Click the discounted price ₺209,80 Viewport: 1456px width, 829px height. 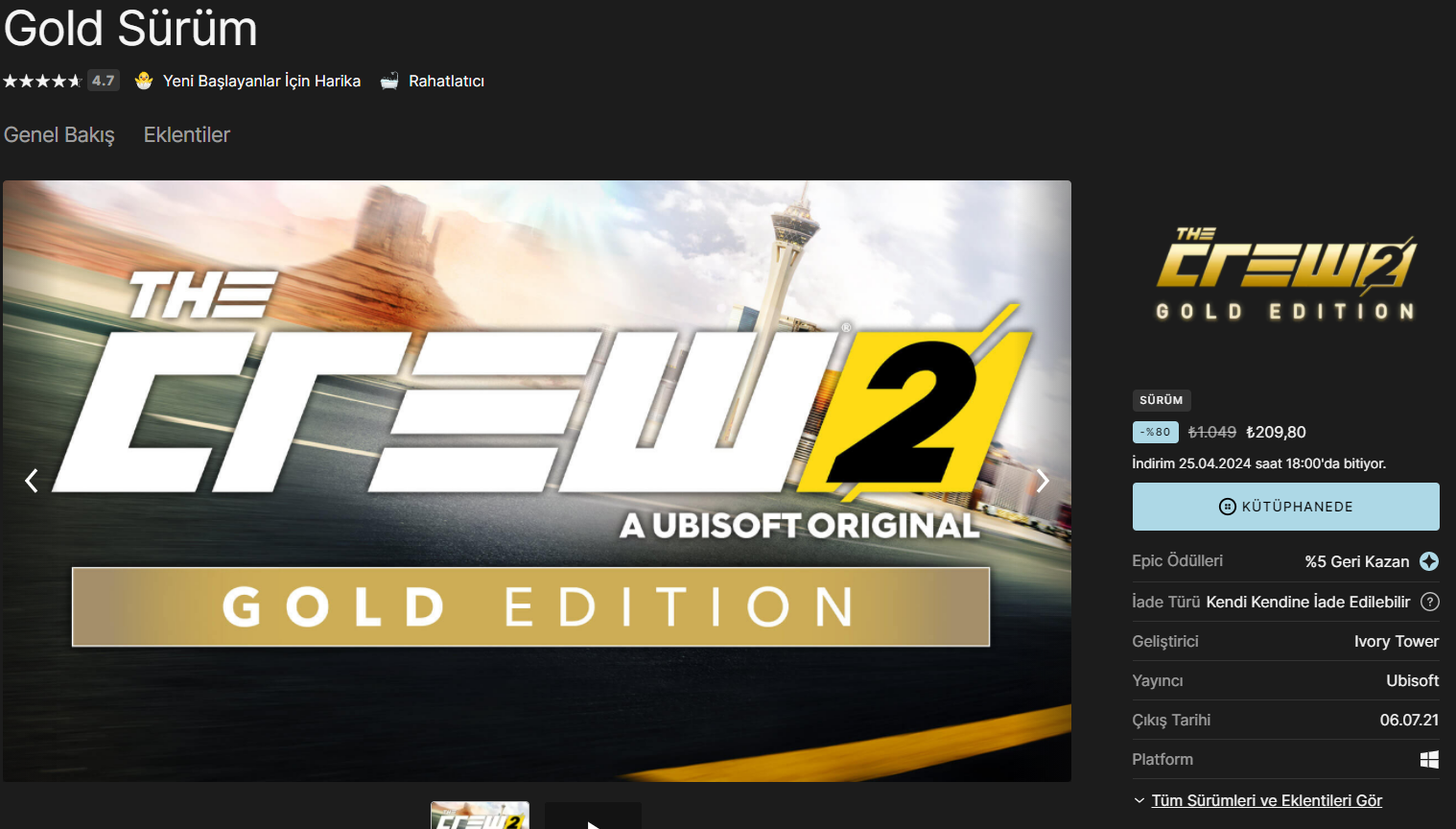(x=1276, y=432)
